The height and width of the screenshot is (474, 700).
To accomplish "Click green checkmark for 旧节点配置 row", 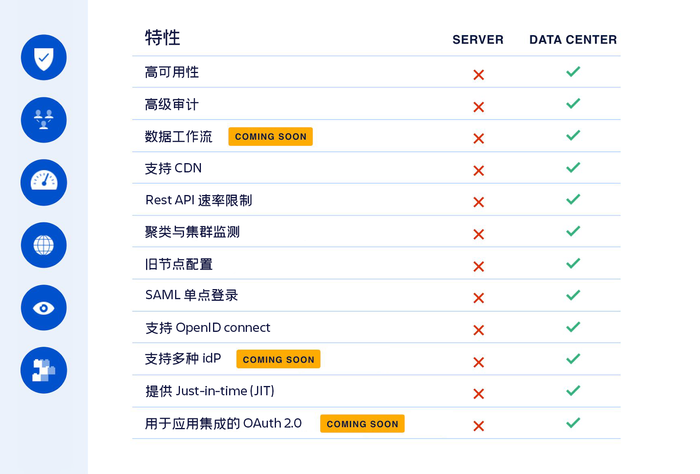I will coord(573,263).
